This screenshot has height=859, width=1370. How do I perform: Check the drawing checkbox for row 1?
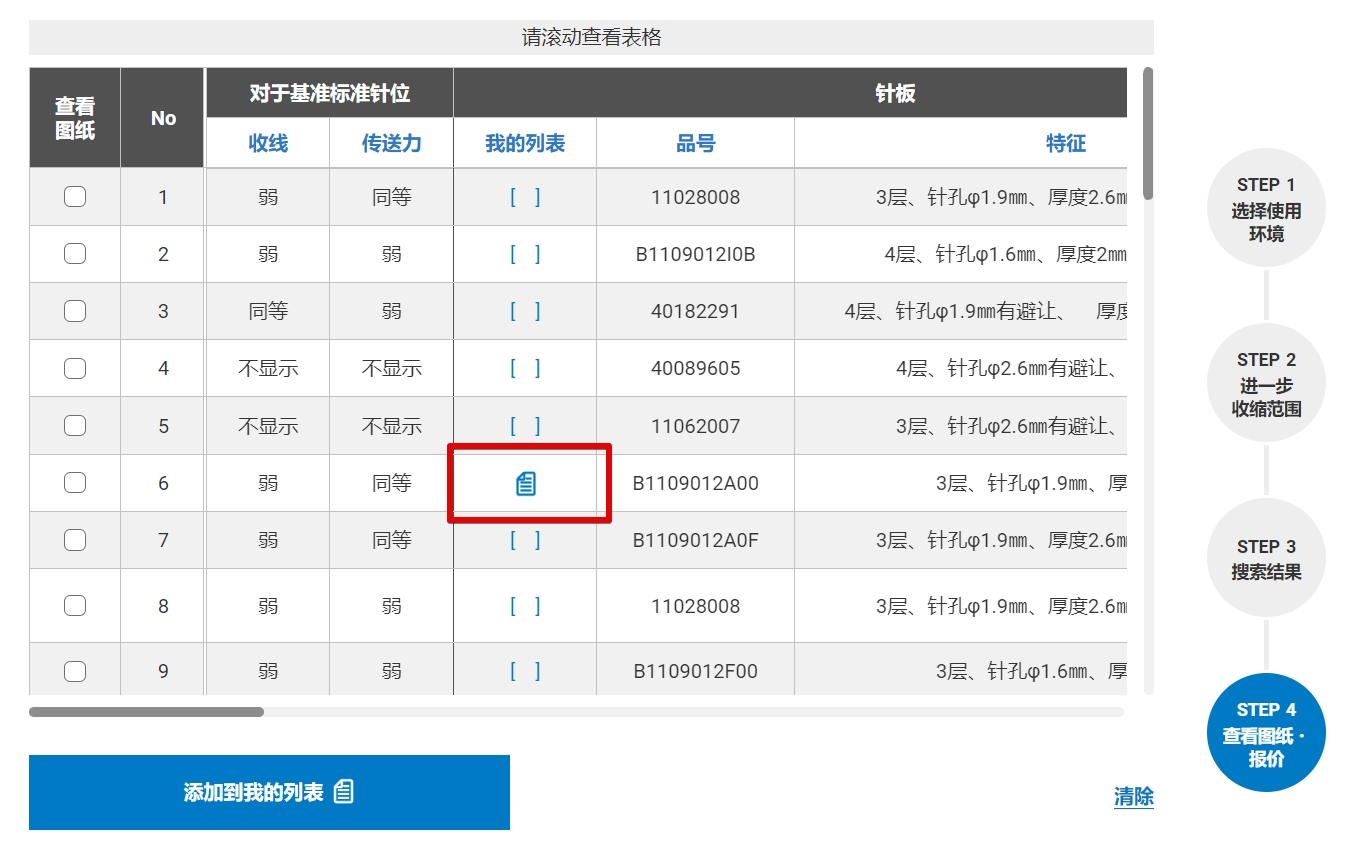(75, 197)
